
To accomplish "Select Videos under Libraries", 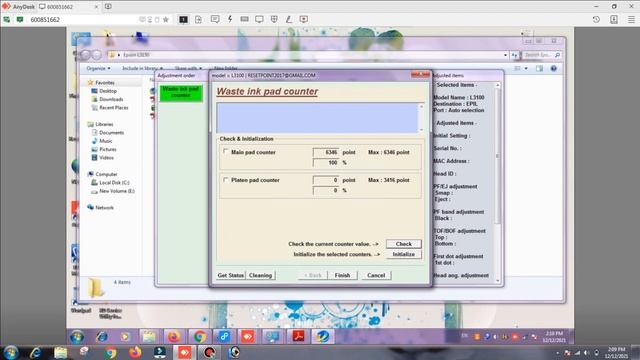I will tap(106, 158).
